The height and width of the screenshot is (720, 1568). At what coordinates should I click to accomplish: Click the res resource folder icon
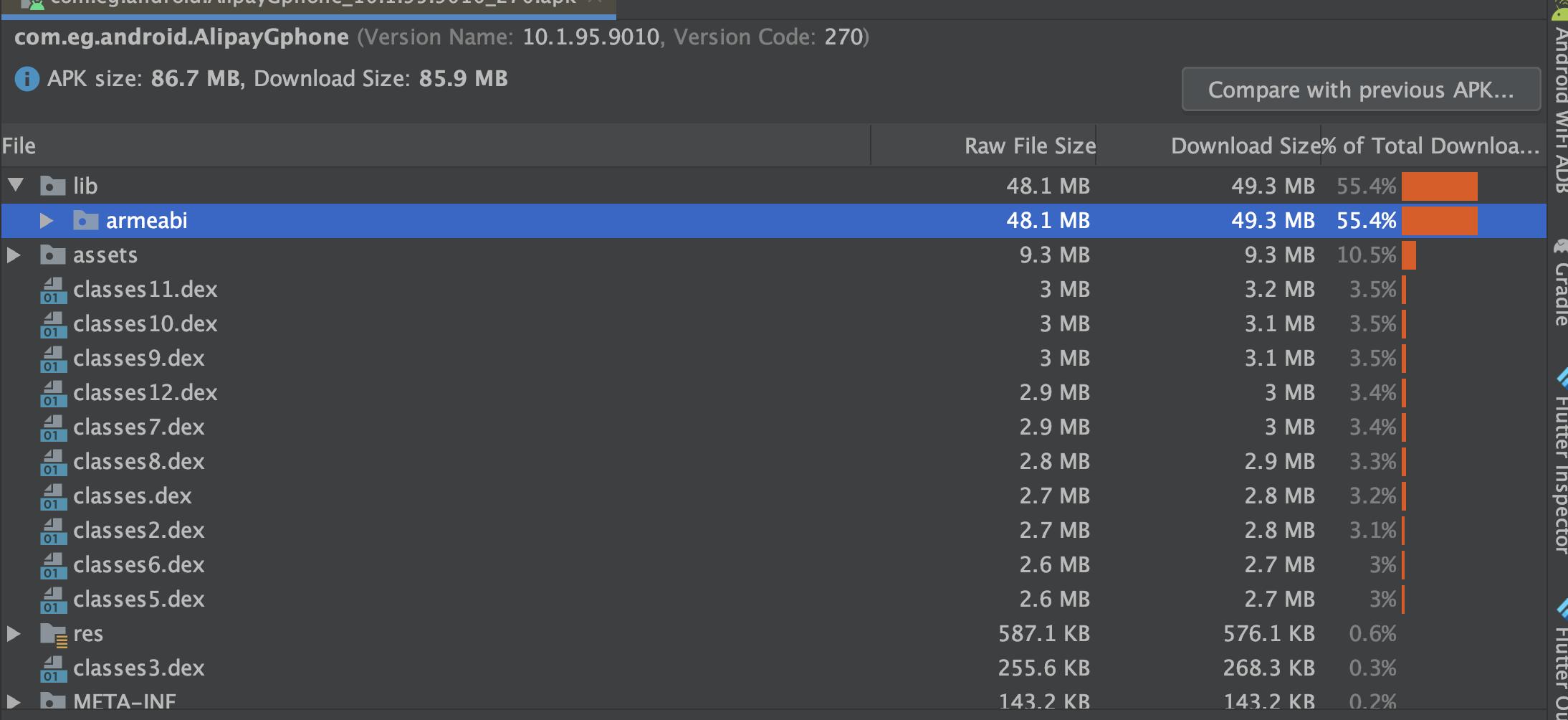[x=54, y=634]
